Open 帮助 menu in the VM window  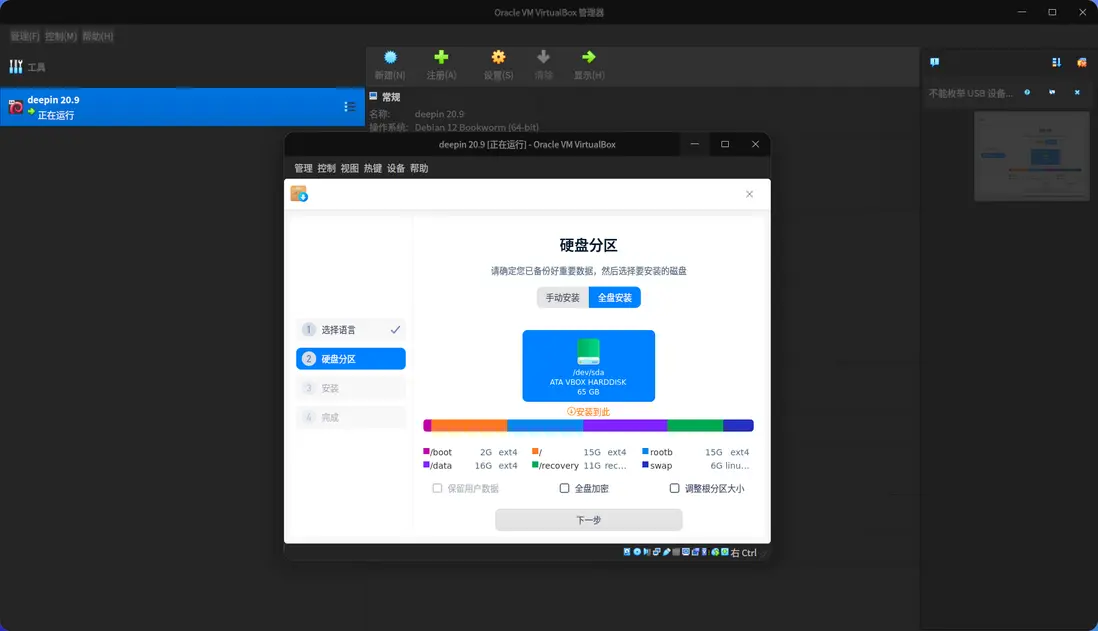click(x=419, y=168)
